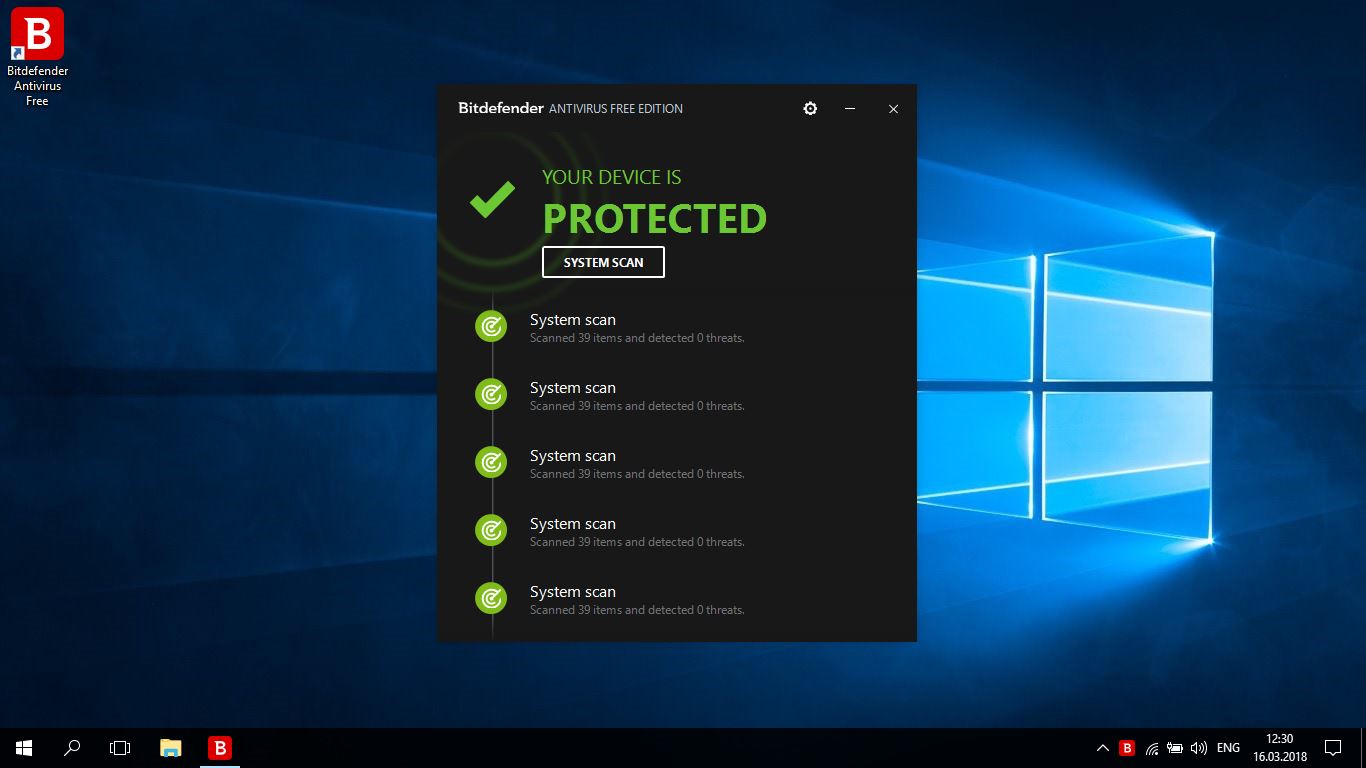Viewport: 1366px width, 768px height.
Task: Click the last System scan event icon
Action: [x=490, y=598]
